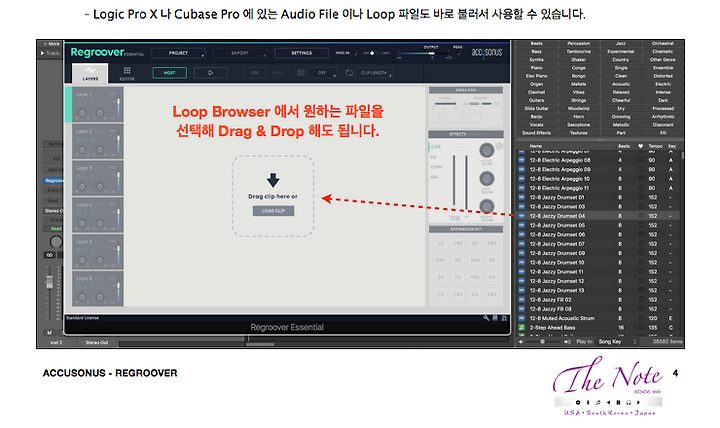Select the GATE effect tab

(x=436, y=147)
